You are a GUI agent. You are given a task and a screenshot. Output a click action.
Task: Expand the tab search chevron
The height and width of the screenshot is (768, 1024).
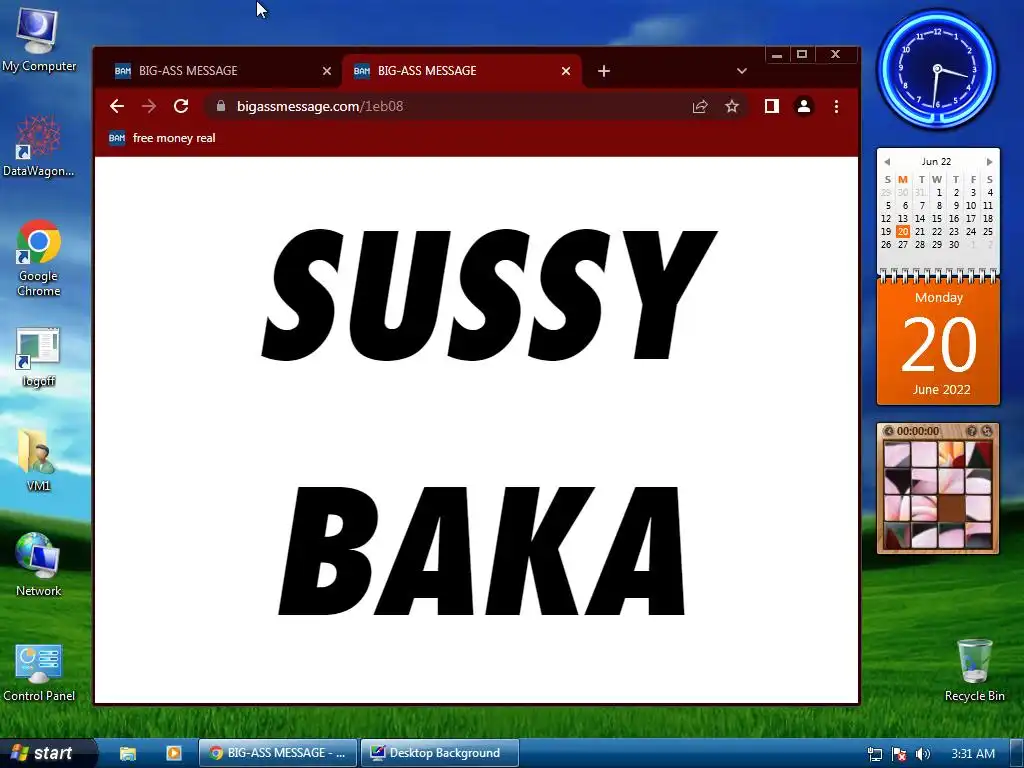click(742, 71)
